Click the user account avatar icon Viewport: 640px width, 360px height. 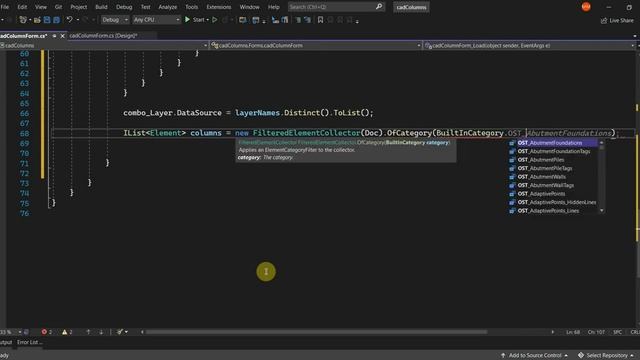(x=586, y=7)
